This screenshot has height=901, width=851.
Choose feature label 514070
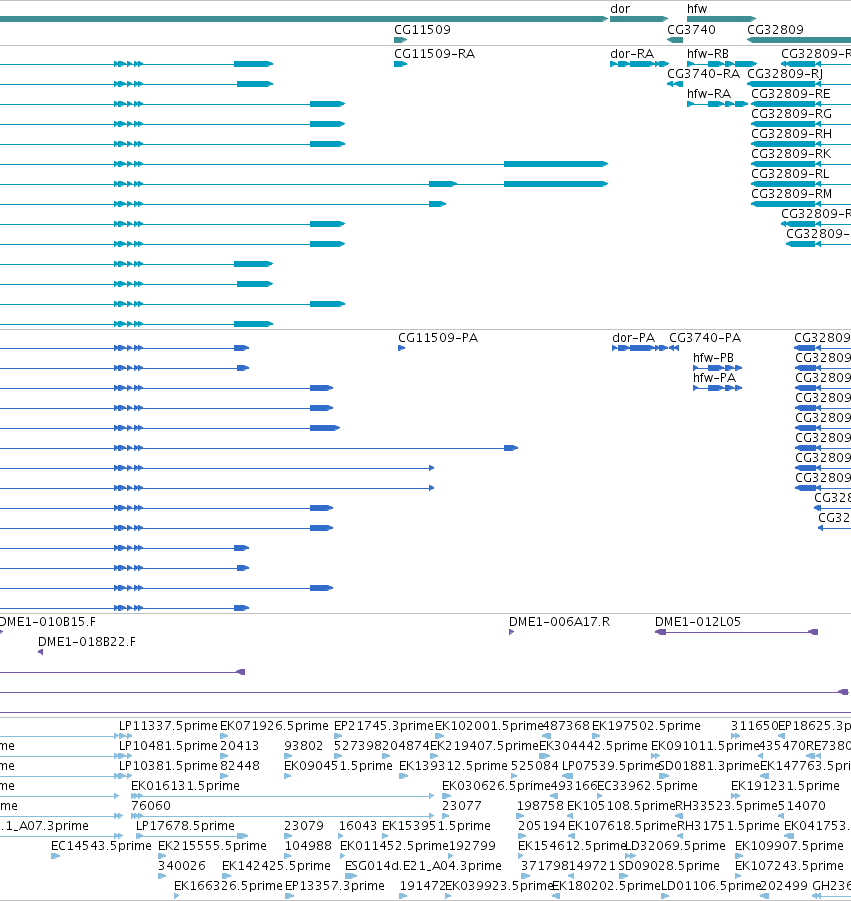[x=802, y=806]
